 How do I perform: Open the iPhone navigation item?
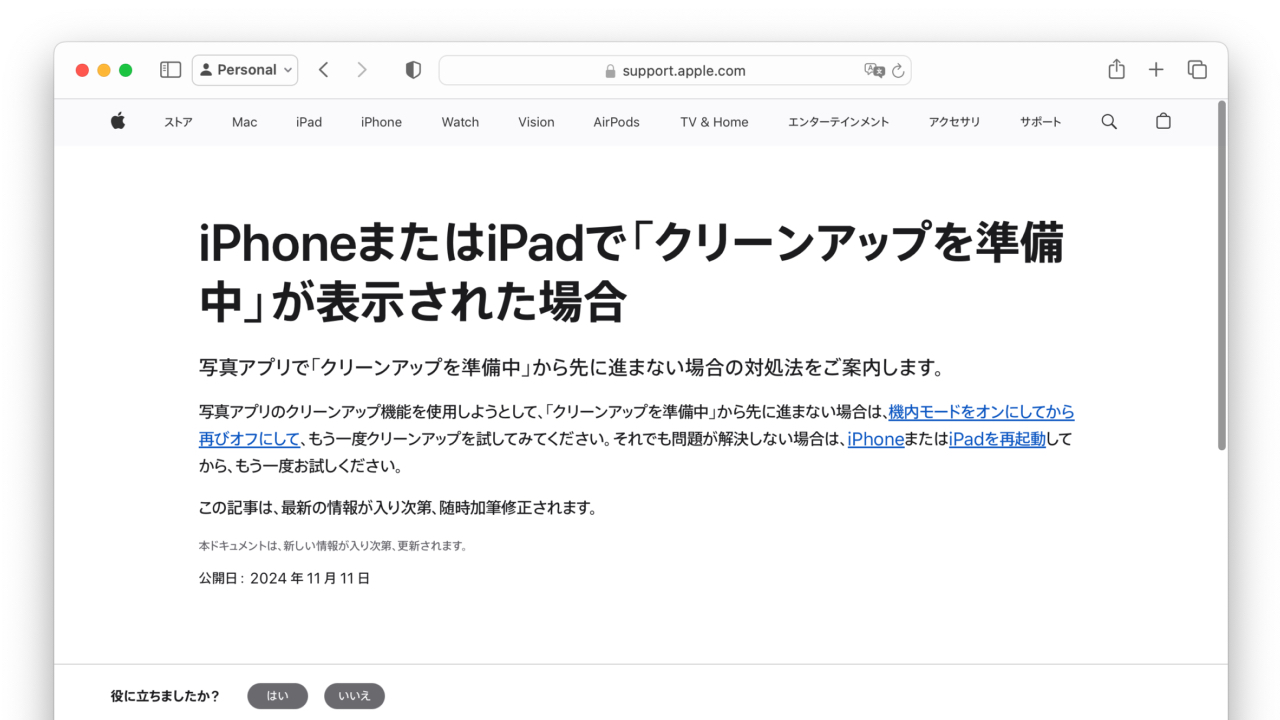pyautogui.click(x=381, y=122)
